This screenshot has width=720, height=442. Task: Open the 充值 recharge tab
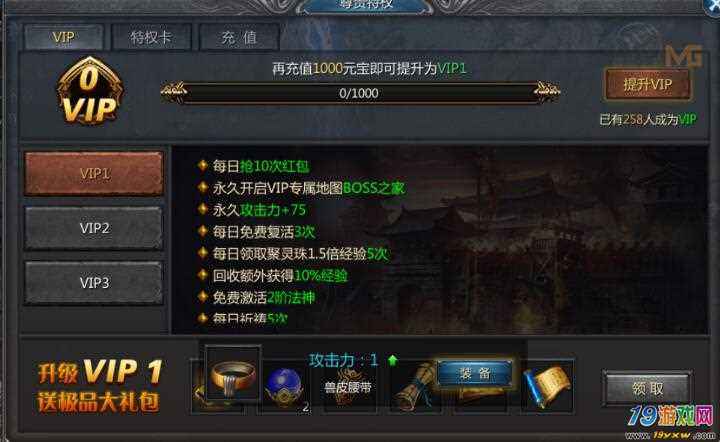tap(239, 37)
